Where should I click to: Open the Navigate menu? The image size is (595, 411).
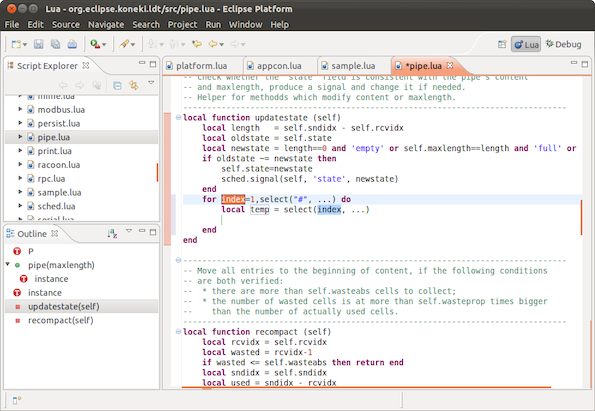click(106, 25)
